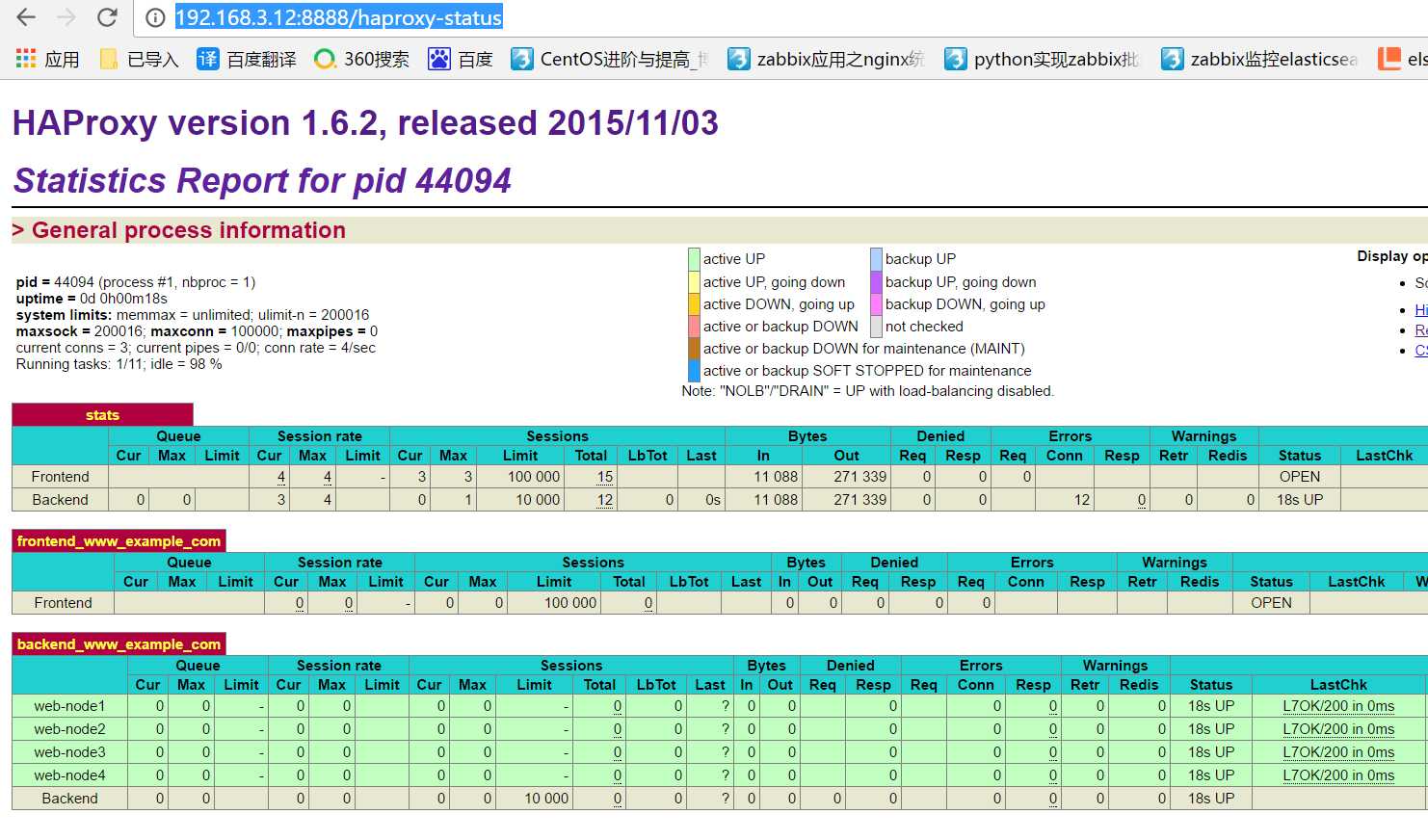Click Bytes In 11 088 in stats Backend
The height and width of the screenshot is (840, 1428).
(776, 500)
